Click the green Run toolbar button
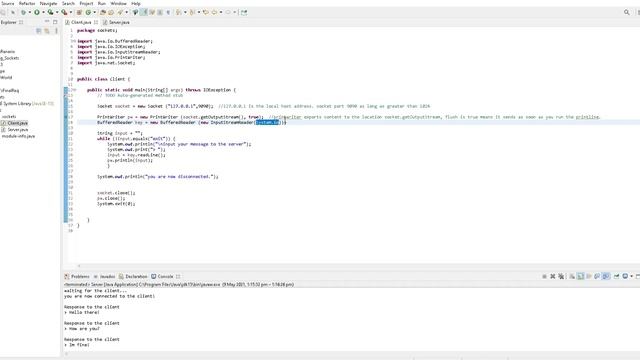Image resolution: width=640 pixels, height=360 pixels. (x=37, y=12)
